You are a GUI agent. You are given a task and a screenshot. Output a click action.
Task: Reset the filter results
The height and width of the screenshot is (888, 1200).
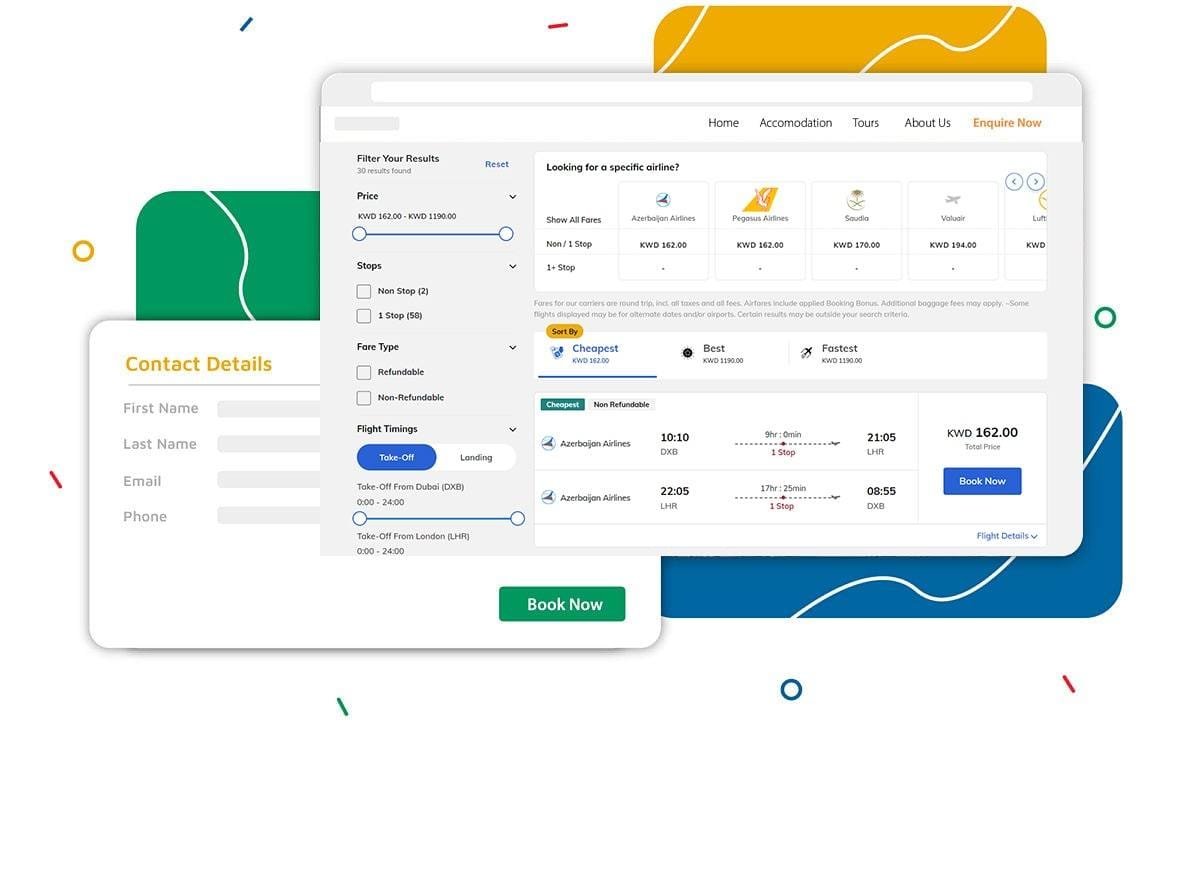[497, 164]
